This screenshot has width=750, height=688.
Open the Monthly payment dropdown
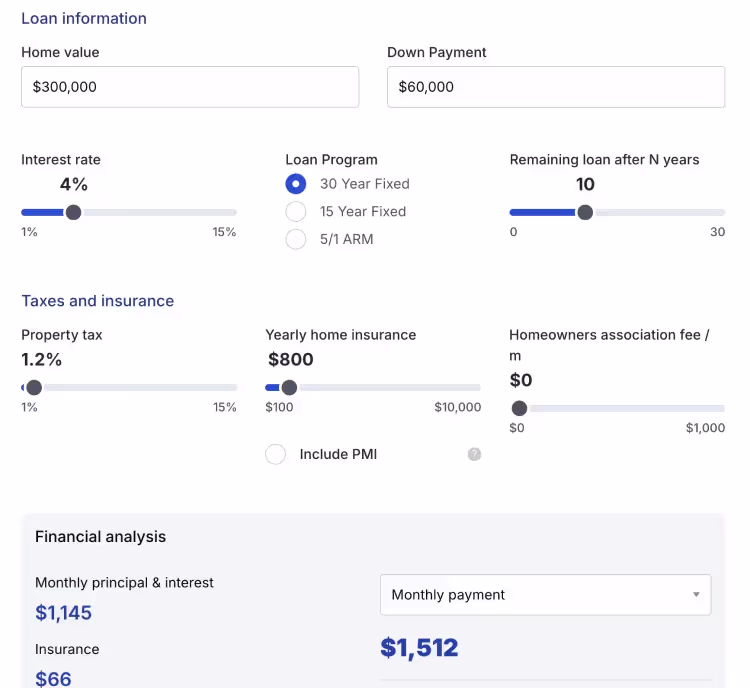(x=545, y=595)
